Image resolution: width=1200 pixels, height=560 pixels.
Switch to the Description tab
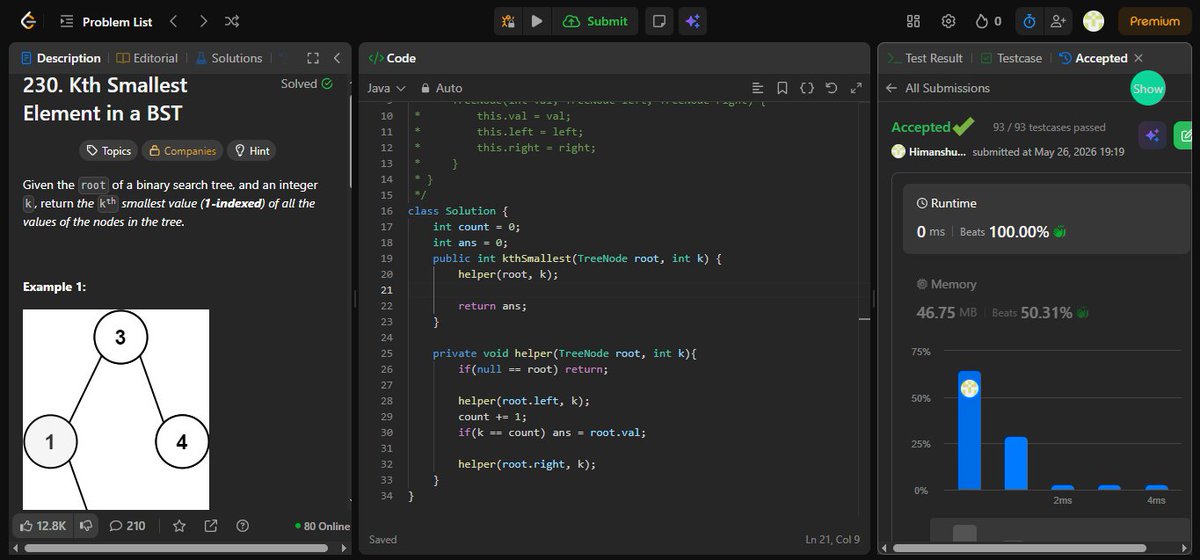pos(60,58)
